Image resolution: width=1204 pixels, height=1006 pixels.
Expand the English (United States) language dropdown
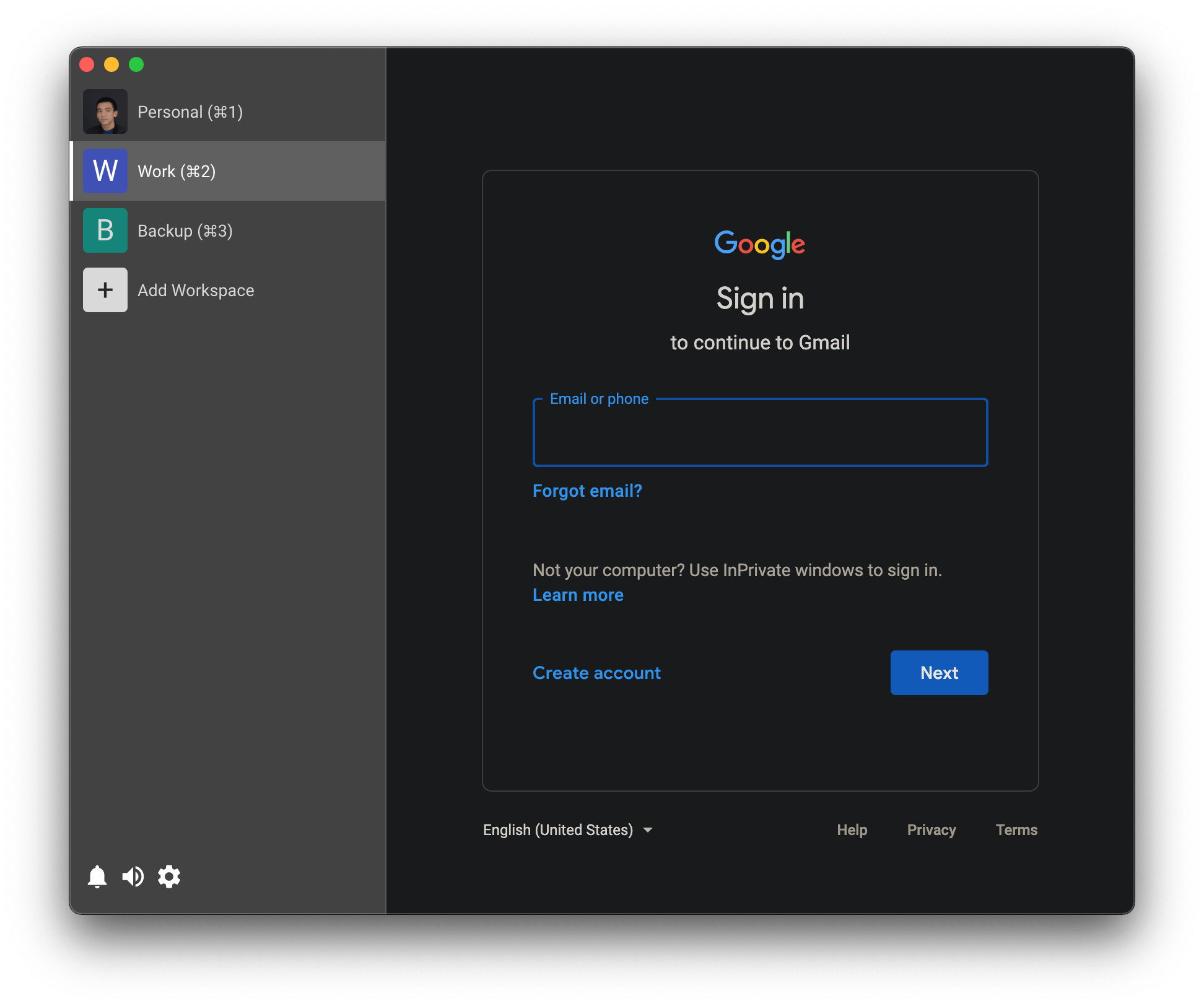point(567,830)
